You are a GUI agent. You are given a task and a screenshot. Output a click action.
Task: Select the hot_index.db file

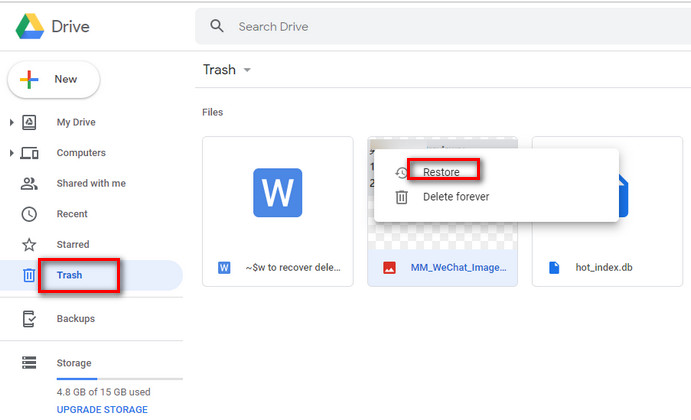pyautogui.click(x=606, y=268)
